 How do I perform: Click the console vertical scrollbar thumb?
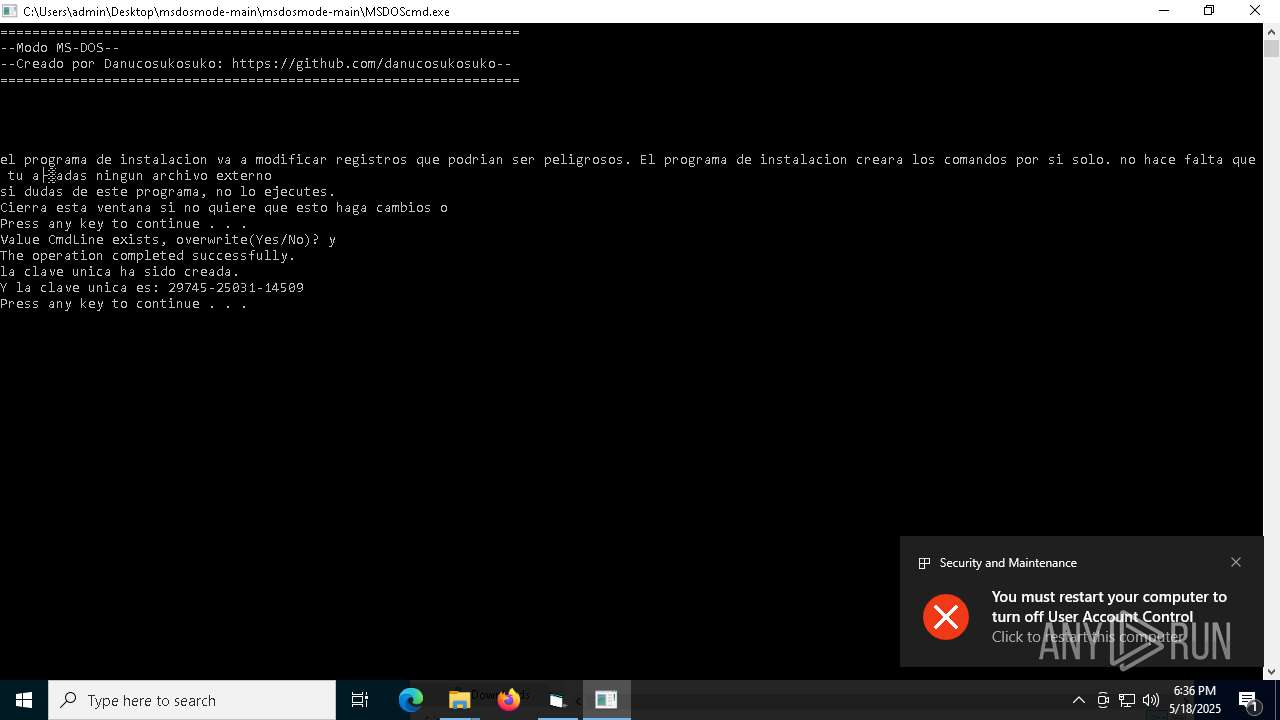click(1271, 48)
